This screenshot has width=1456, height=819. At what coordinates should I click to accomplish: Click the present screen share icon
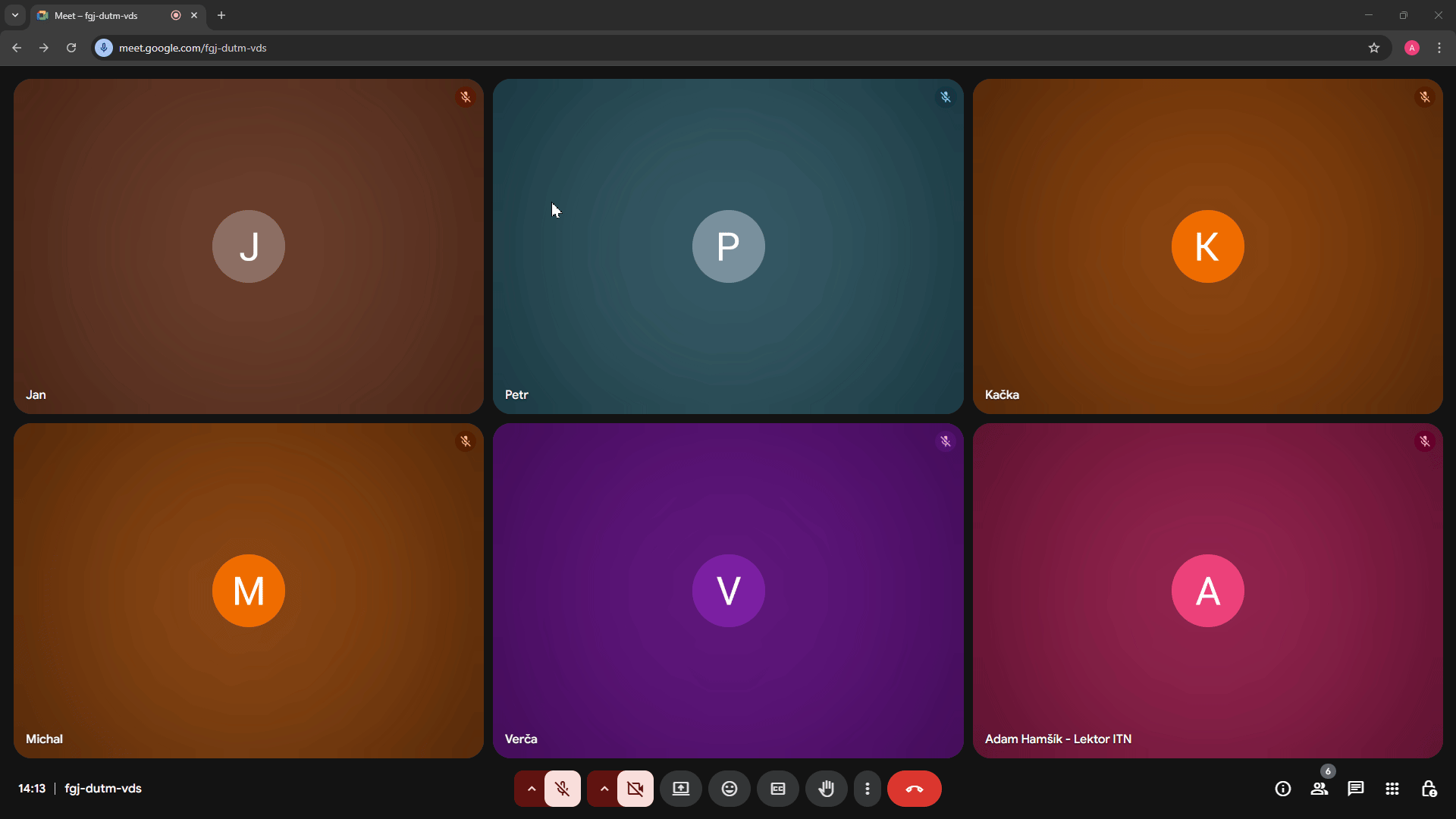pos(680,789)
